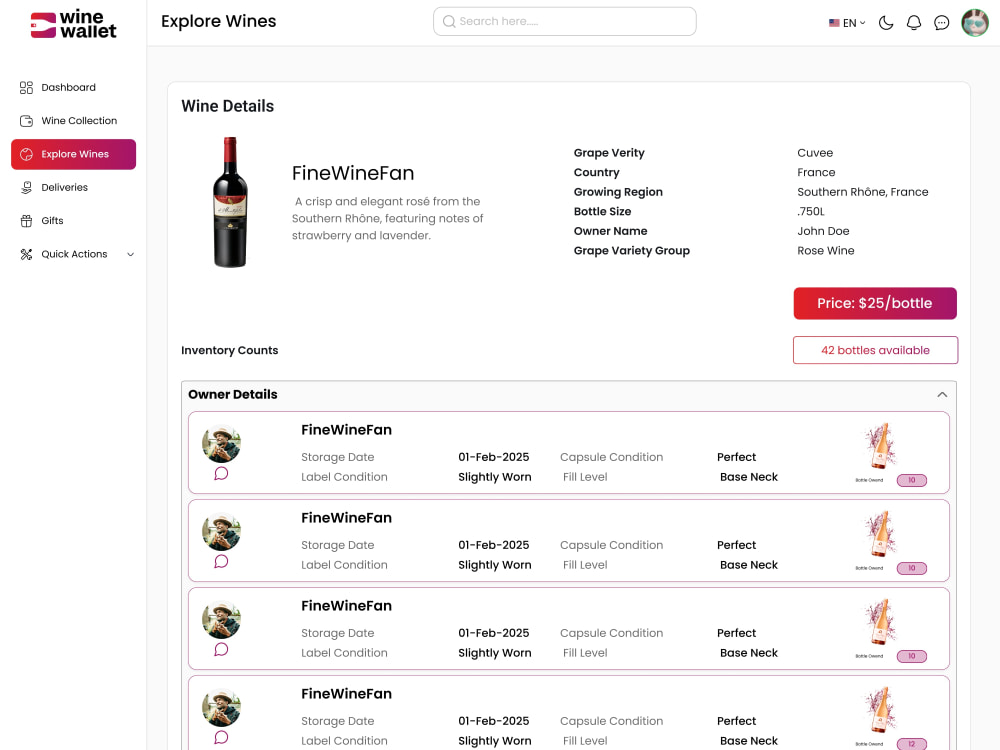Viewport: 1000px width, 750px height.
Task: Click second card's rosé bottle image
Action: (x=881, y=534)
